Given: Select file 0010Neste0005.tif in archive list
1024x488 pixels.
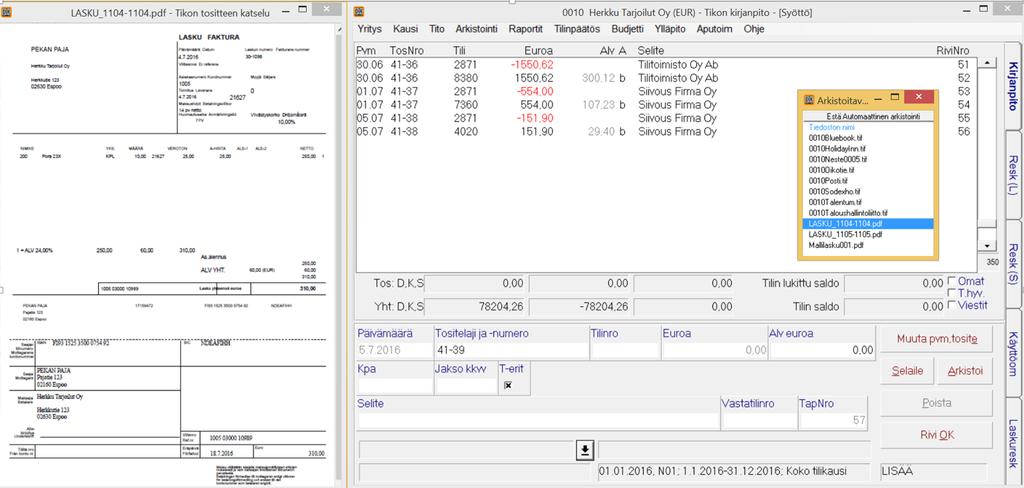Looking at the screenshot, I should coord(837,159).
